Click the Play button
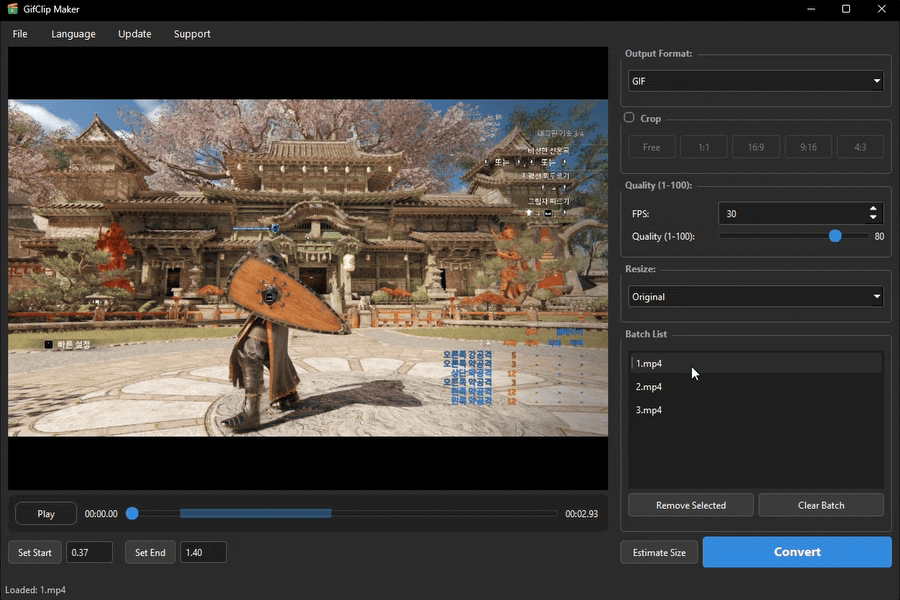Viewport: 900px width, 600px height. (x=46, y=514)
